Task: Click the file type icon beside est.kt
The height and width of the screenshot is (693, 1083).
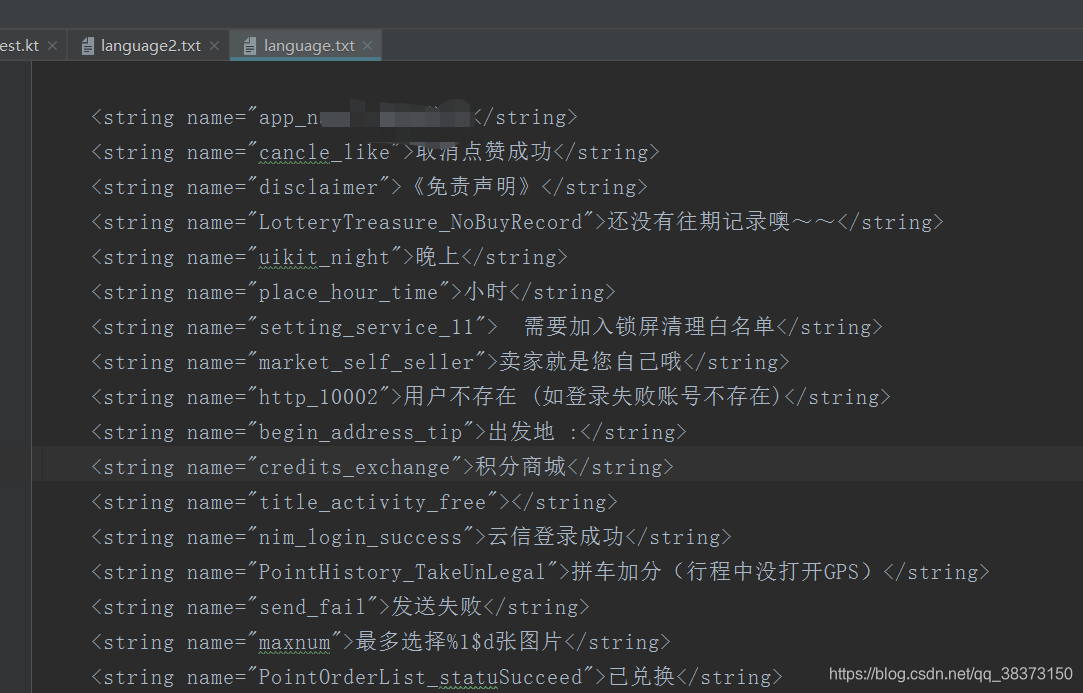Action: pos(5,45)
